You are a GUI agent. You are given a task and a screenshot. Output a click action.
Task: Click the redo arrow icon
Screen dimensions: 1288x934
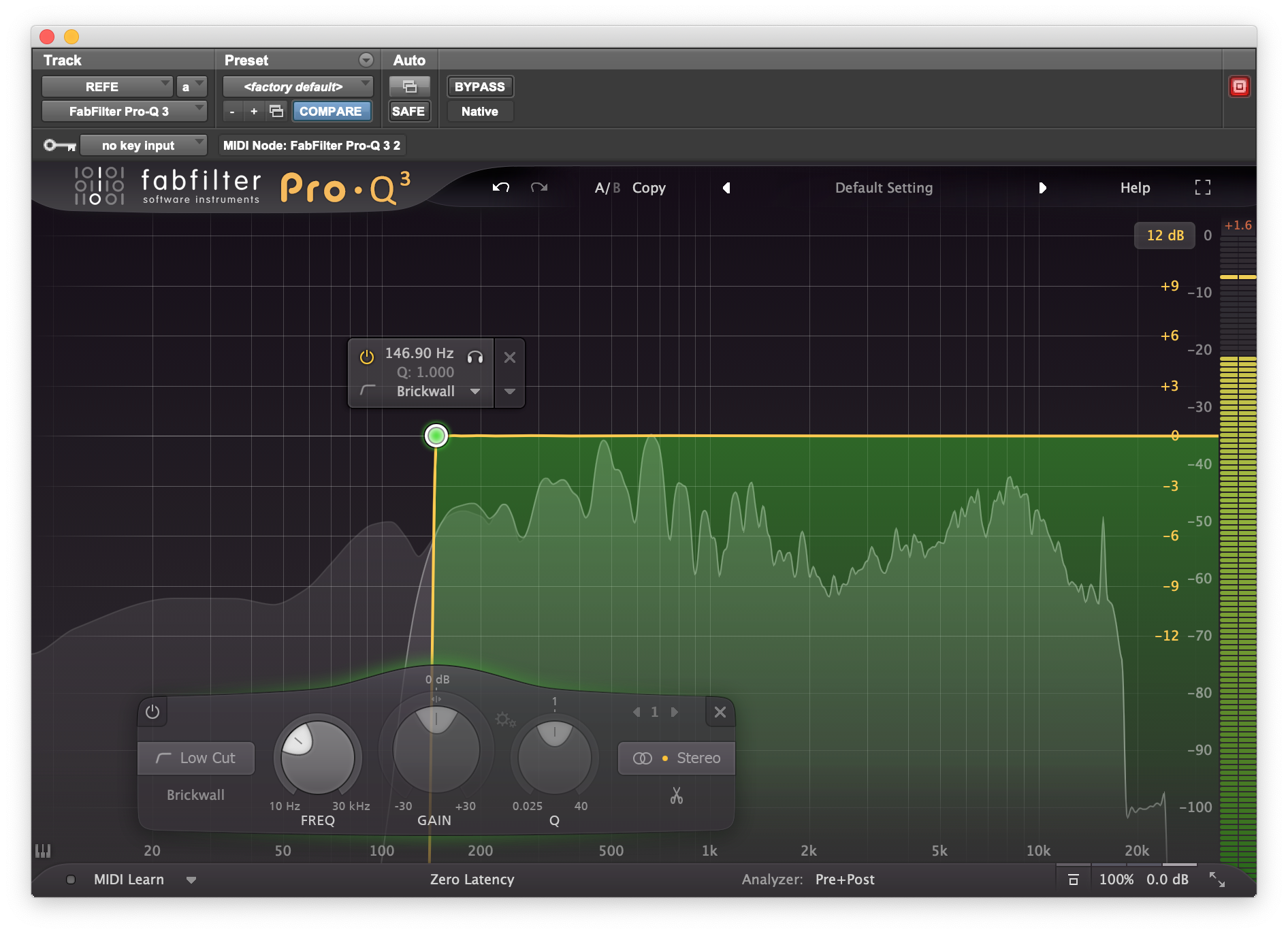point(539,187)
